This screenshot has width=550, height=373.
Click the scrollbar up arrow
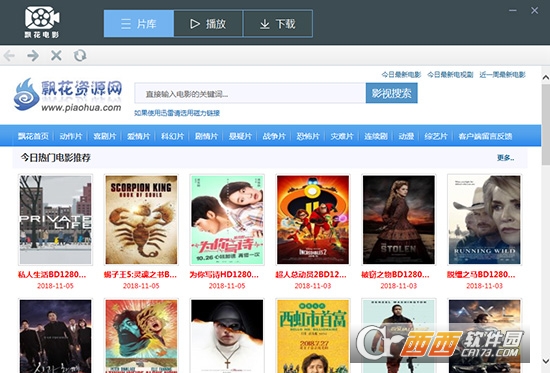coord(545,77)
